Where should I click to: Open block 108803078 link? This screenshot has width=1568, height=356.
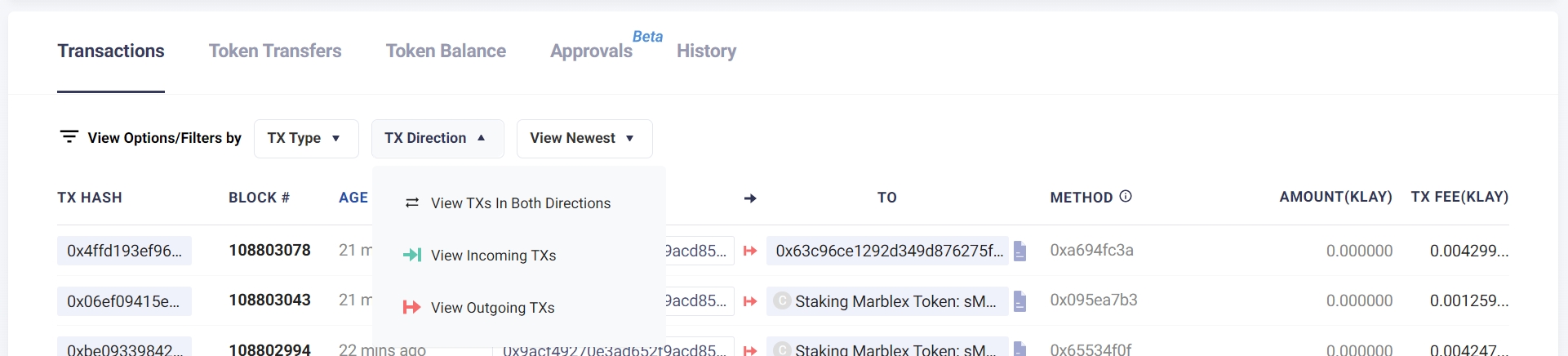(269, 251)
